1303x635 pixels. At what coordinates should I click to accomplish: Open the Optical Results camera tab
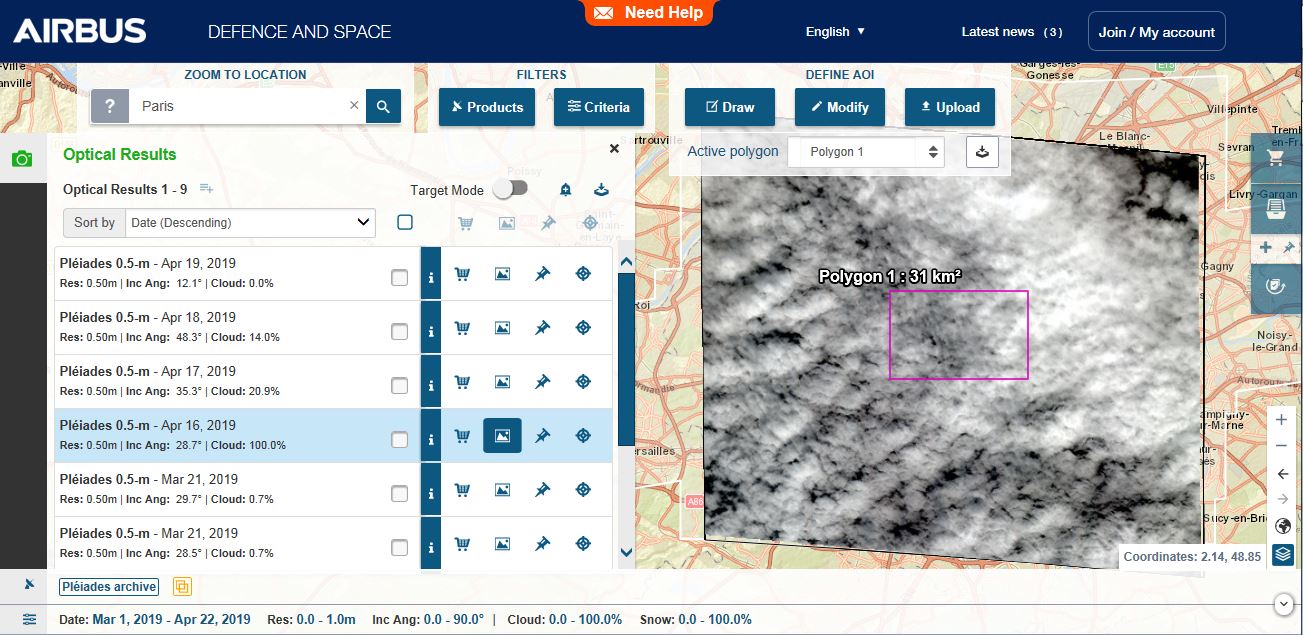point(23,159)
